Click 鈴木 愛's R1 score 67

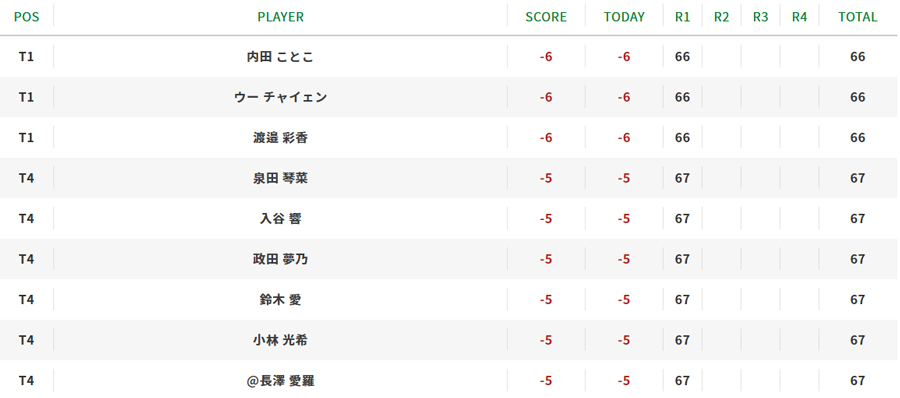pos(682,300)
